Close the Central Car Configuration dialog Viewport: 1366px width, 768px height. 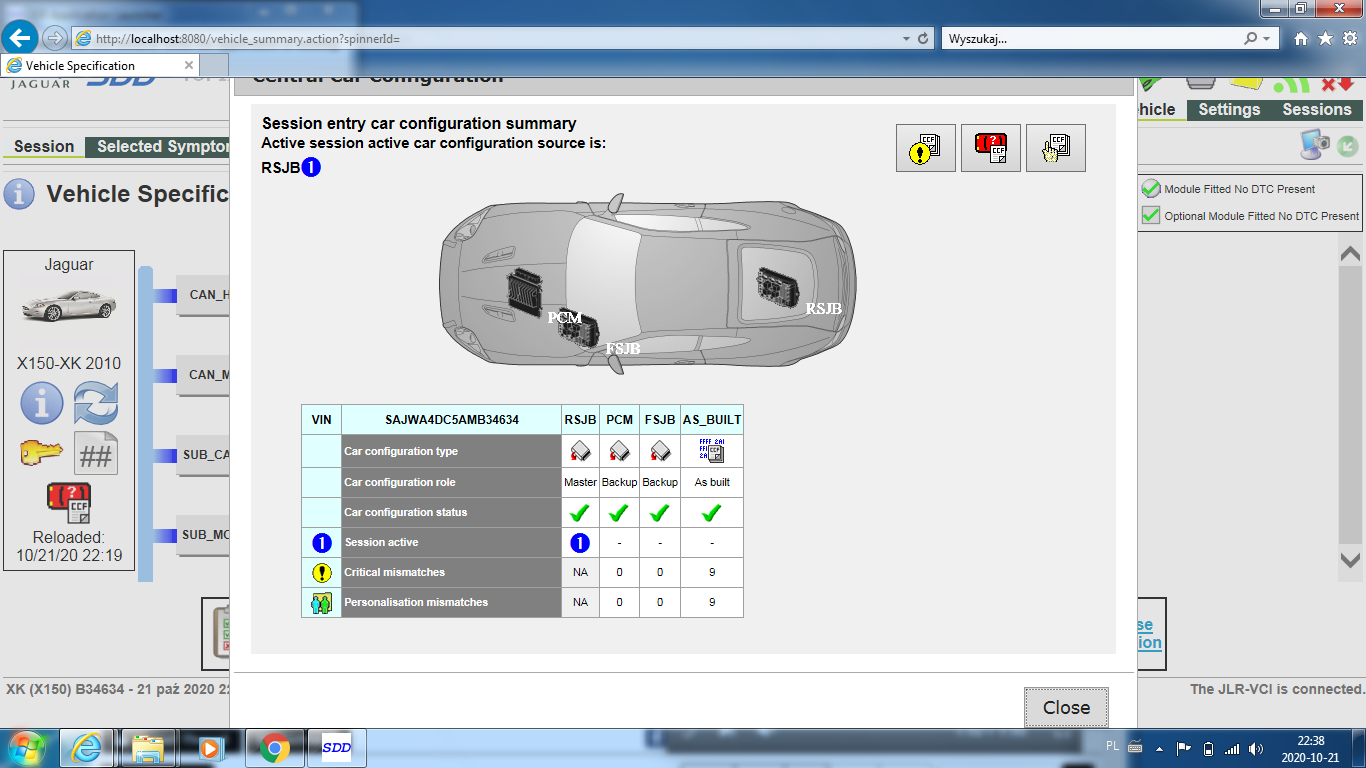1066,707
